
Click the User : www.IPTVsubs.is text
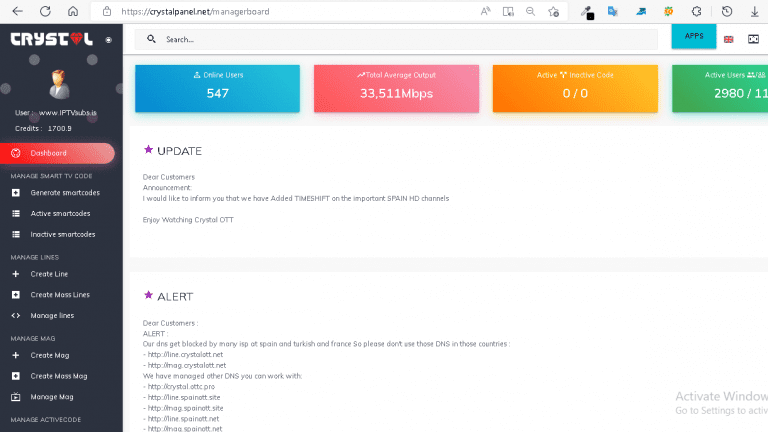click(55, 113)
